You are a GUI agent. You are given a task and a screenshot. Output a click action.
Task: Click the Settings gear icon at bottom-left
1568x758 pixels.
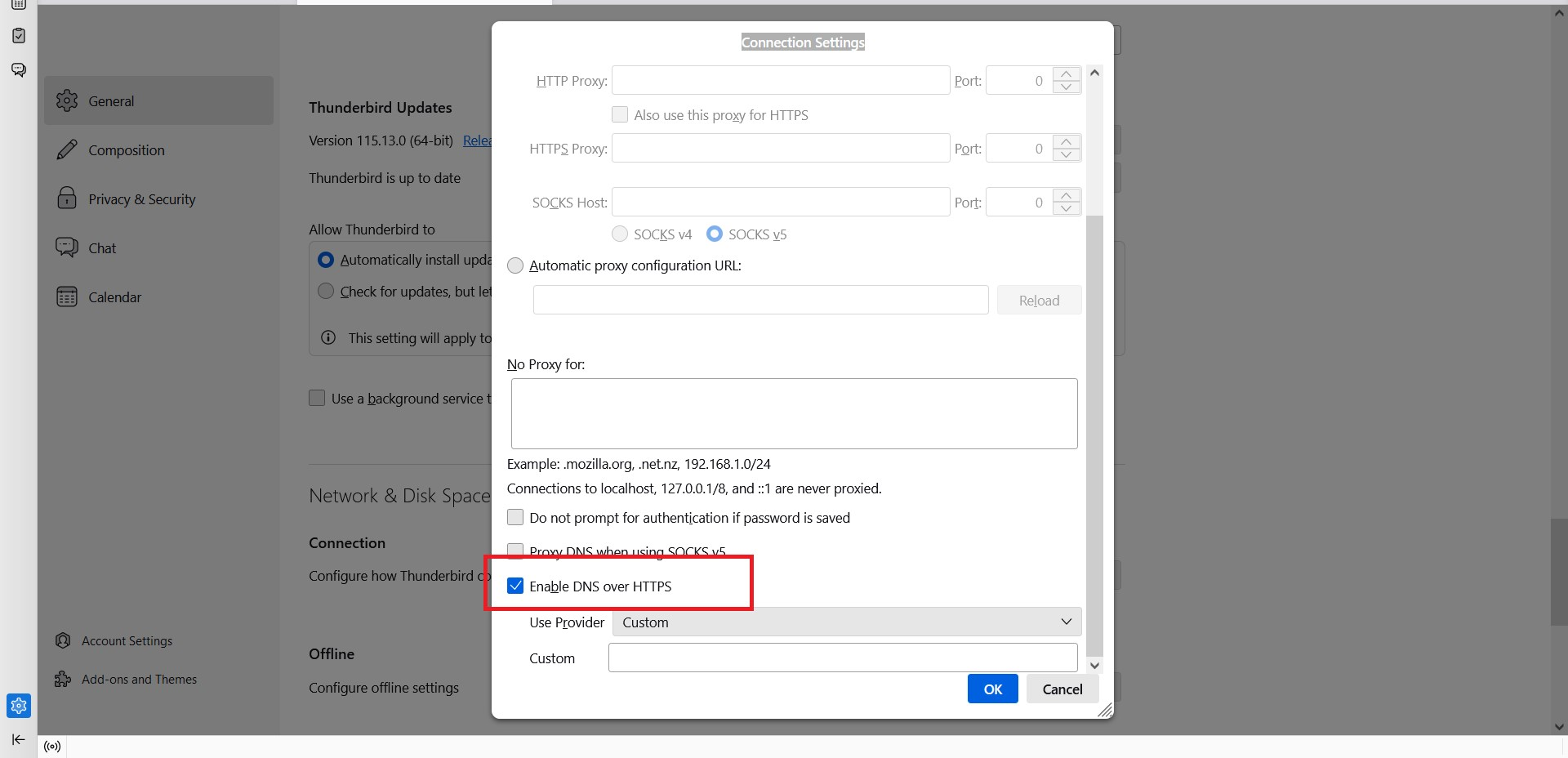(x=19, y=706)
